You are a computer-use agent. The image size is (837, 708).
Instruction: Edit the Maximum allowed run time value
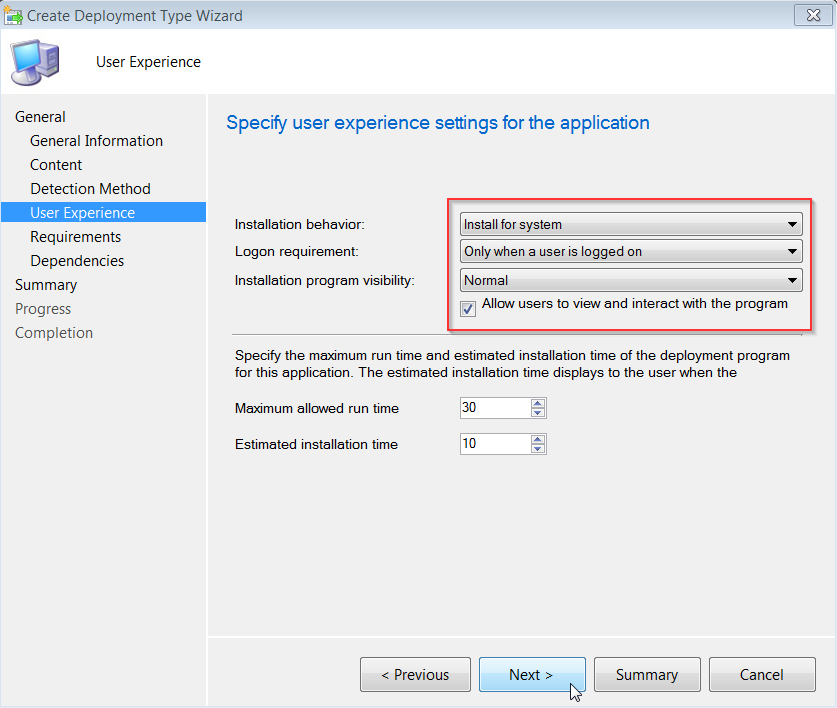(x=495, y=407)
